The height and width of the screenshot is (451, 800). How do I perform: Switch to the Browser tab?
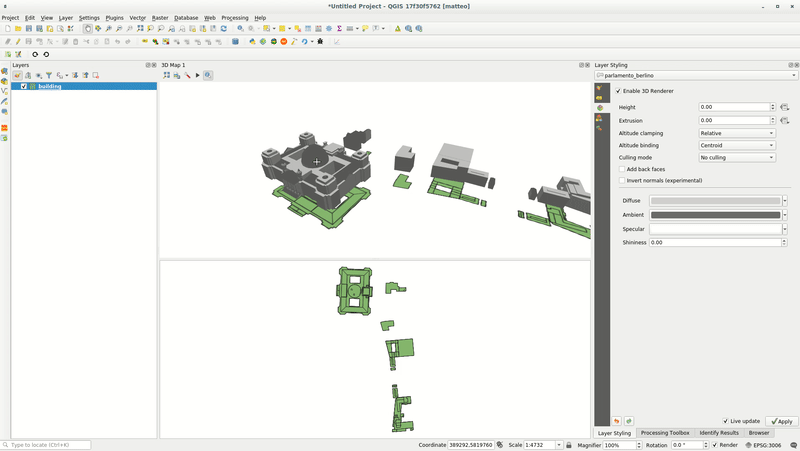(759, 433)
